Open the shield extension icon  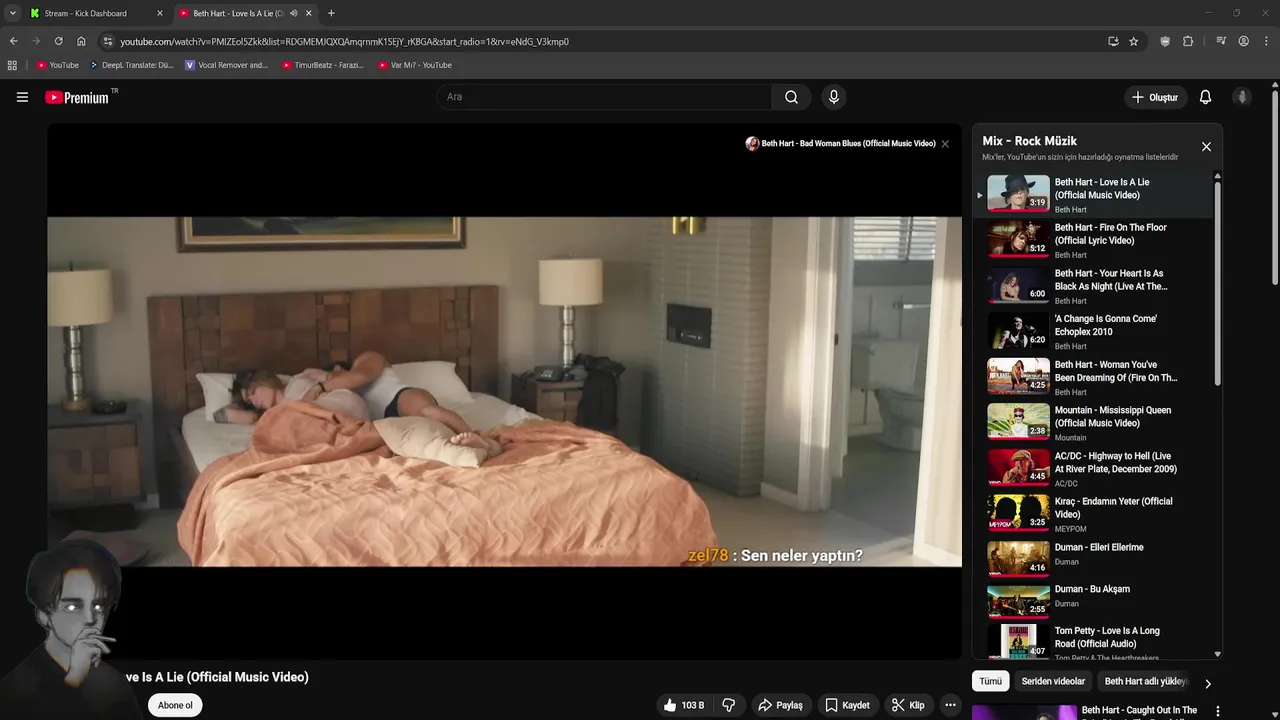point(1165,41)
